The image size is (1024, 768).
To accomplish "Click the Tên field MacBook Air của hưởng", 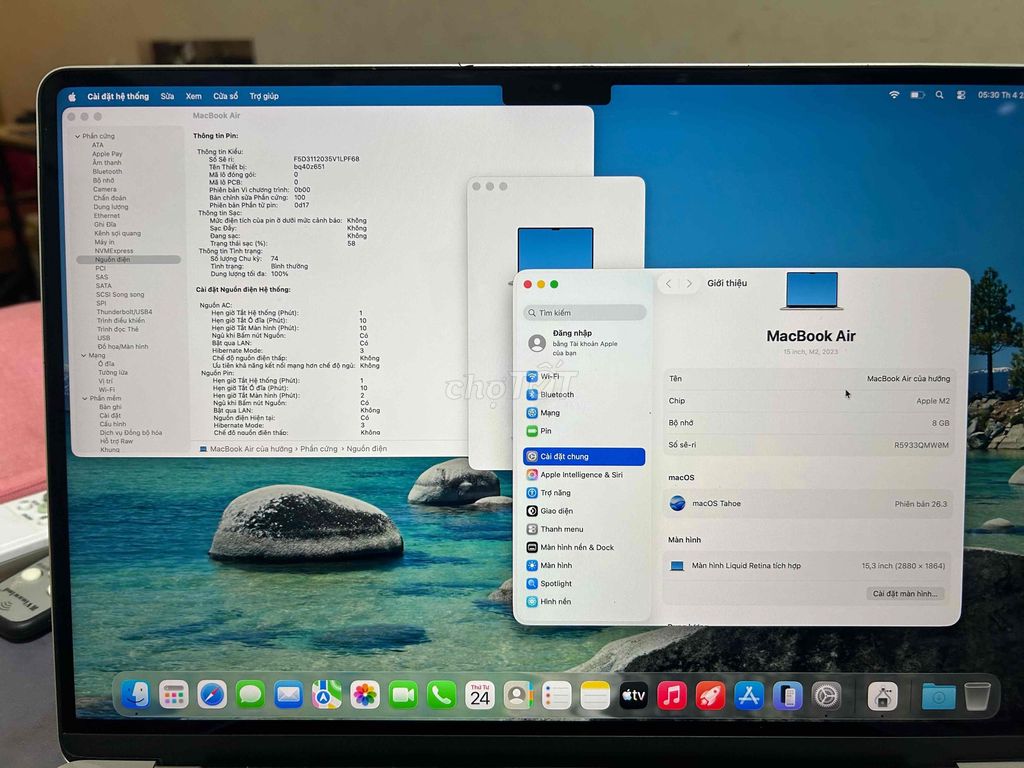I will pyautogui.click(x=908, y=379).
